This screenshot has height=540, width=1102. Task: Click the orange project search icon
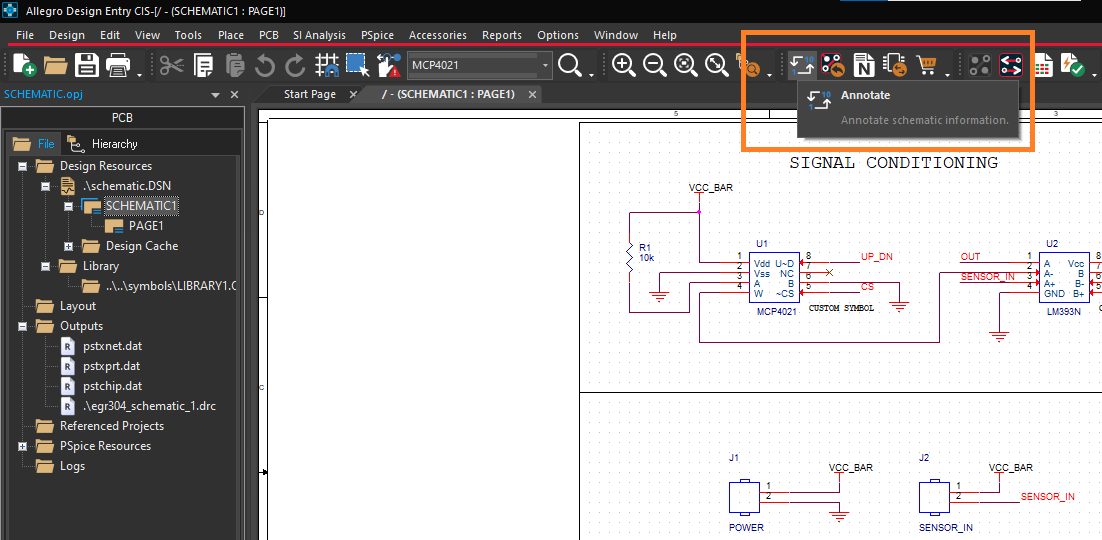[748, 65]
